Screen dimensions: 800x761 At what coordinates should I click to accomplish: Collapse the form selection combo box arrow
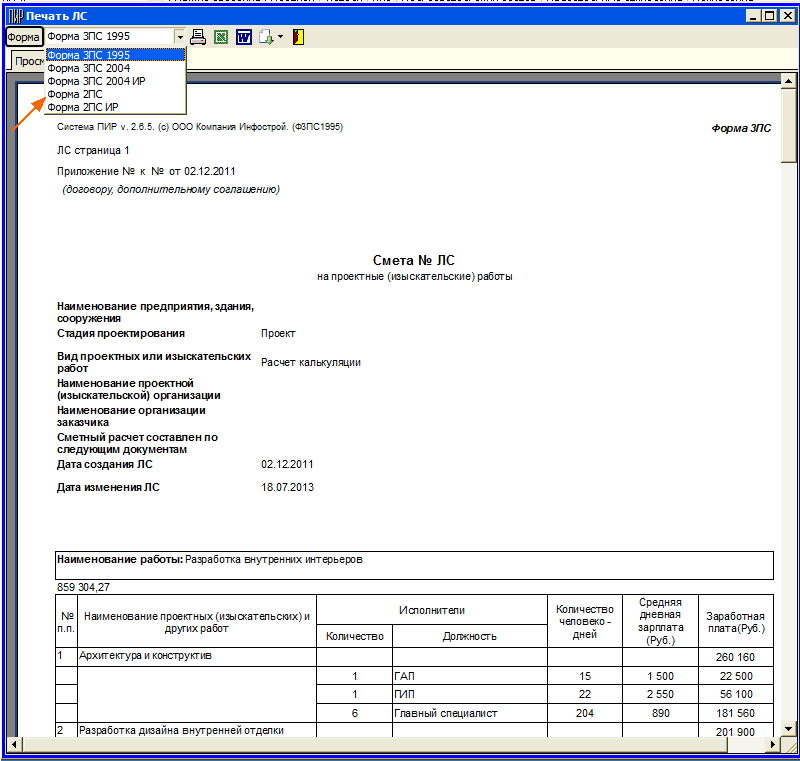click(180, 37)
